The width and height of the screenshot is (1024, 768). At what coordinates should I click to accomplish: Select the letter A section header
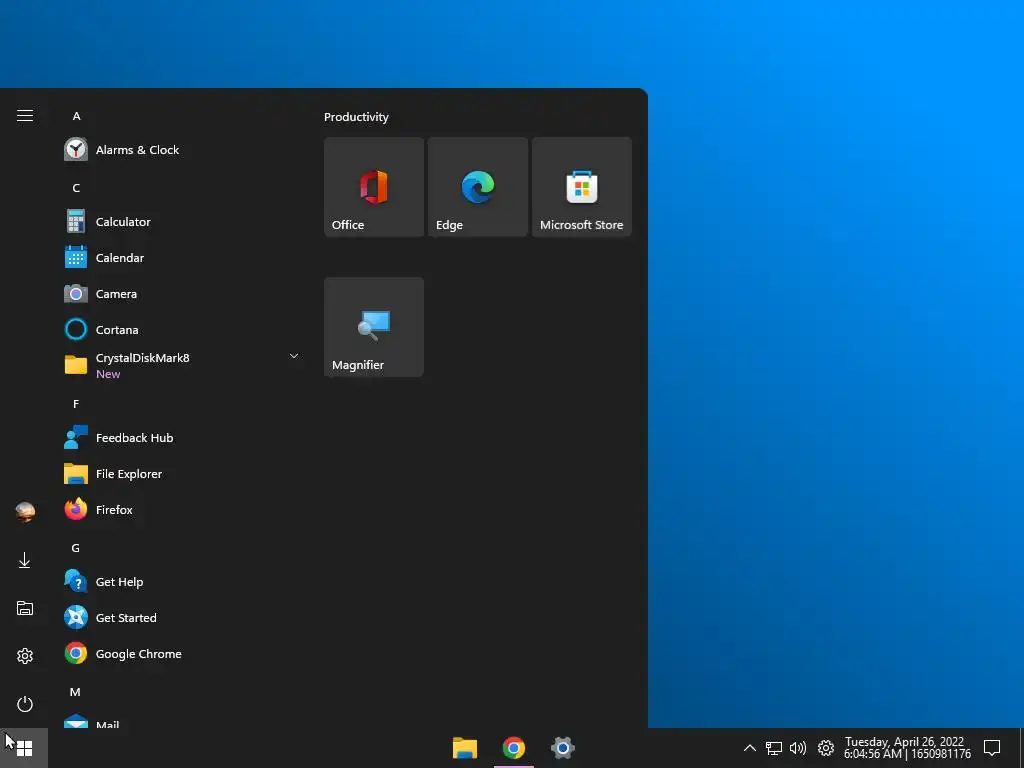76,116
